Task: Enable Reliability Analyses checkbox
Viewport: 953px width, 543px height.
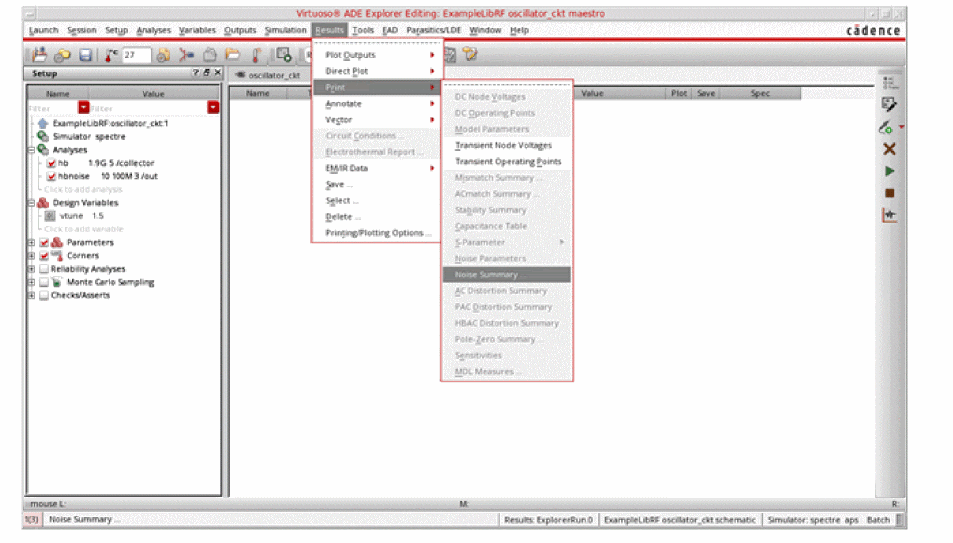Action: pyautogui.click(x=44, y=269)
